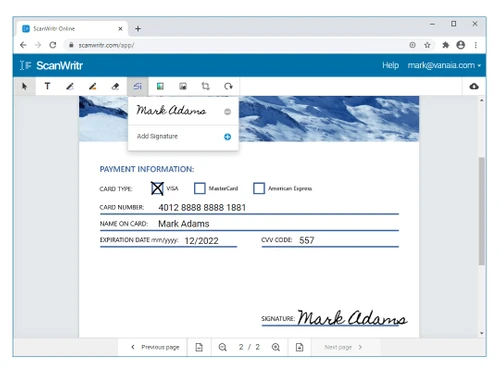The width and height of the screenshot is (500, 375).
Task: Open browser extensions puzzle icon
Action: (446, 45)
